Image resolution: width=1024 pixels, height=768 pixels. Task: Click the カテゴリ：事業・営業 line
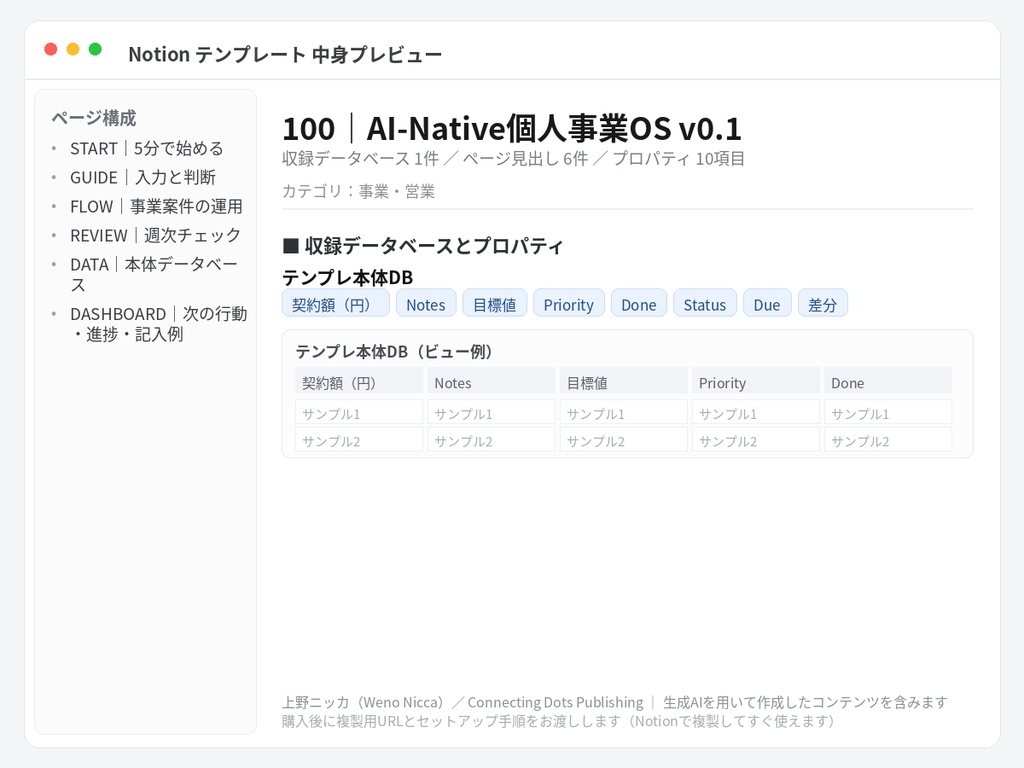(359, 191)
